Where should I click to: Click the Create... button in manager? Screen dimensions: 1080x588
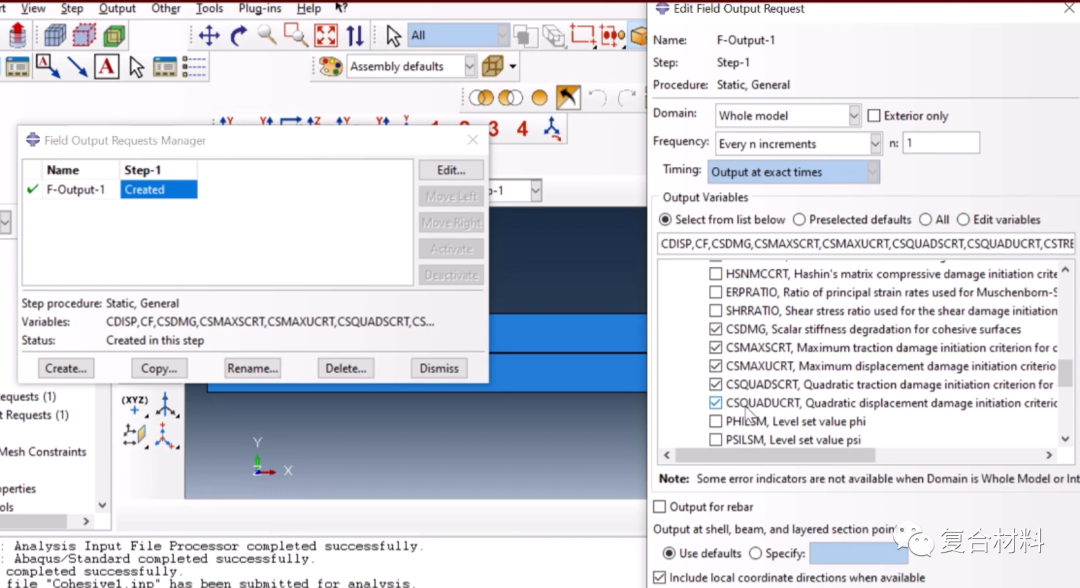point(65,368)
